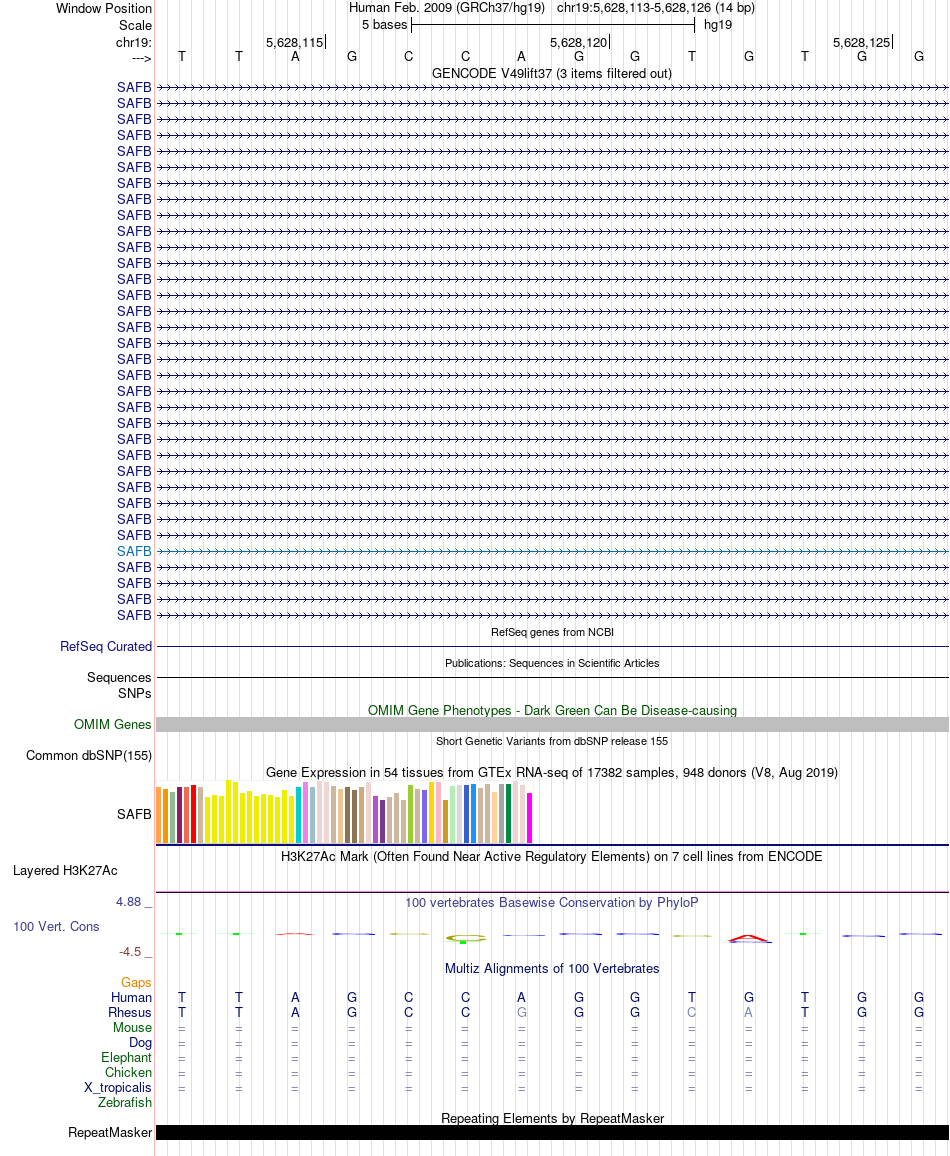Click the magenta last bar in GTEx chart
Screen dimensions: 950x1156
click(x=529, y=818)
